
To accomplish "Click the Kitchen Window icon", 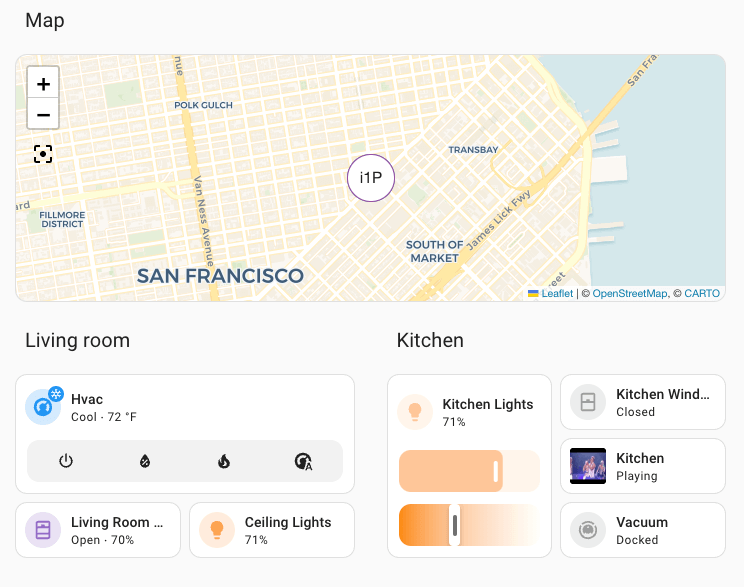I will point(588,402).
